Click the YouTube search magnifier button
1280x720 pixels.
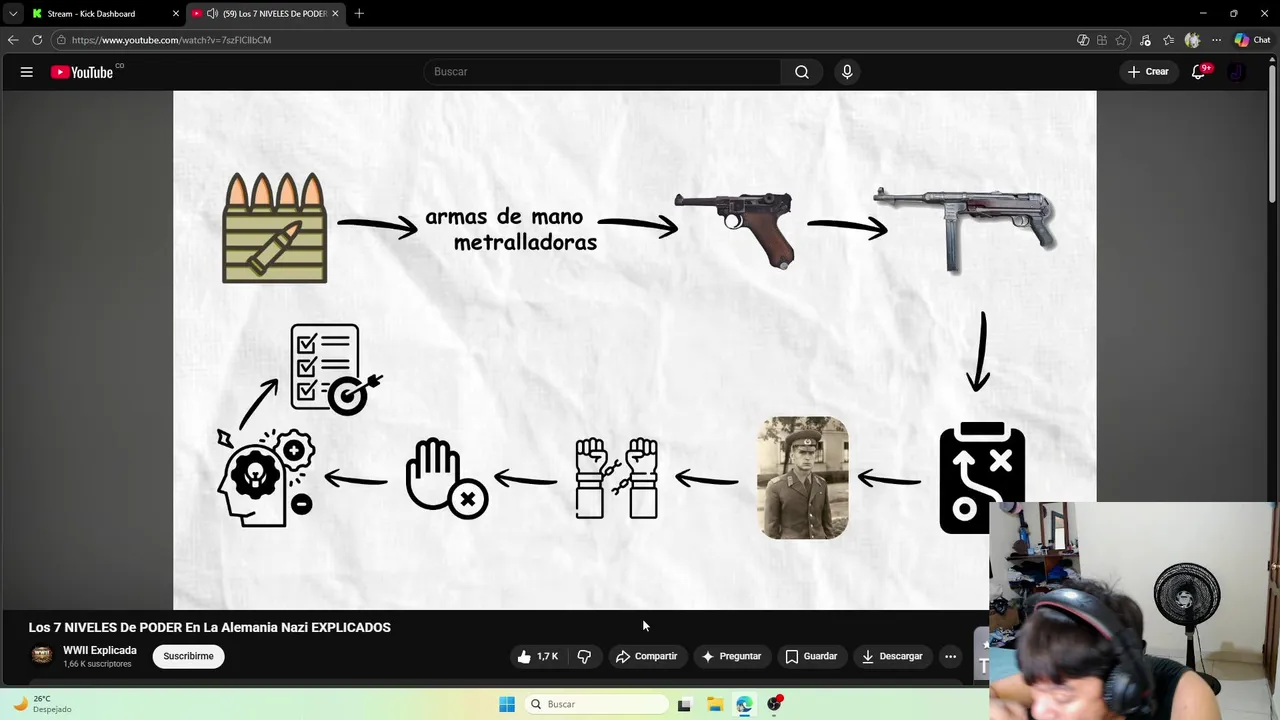(x=802, y=72)
